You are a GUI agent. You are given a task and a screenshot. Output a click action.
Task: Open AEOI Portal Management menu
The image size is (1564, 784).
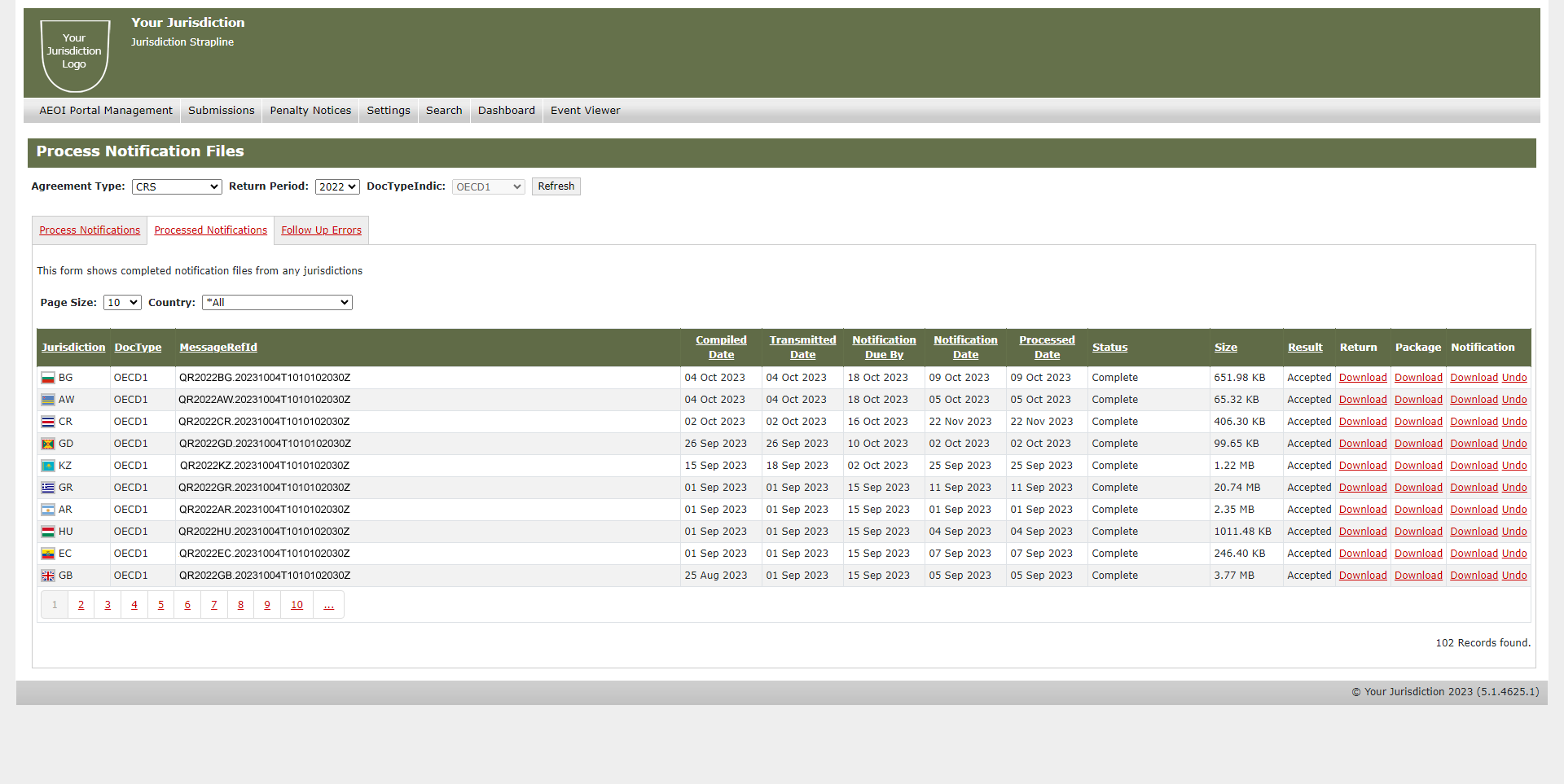tap(106, 111)
